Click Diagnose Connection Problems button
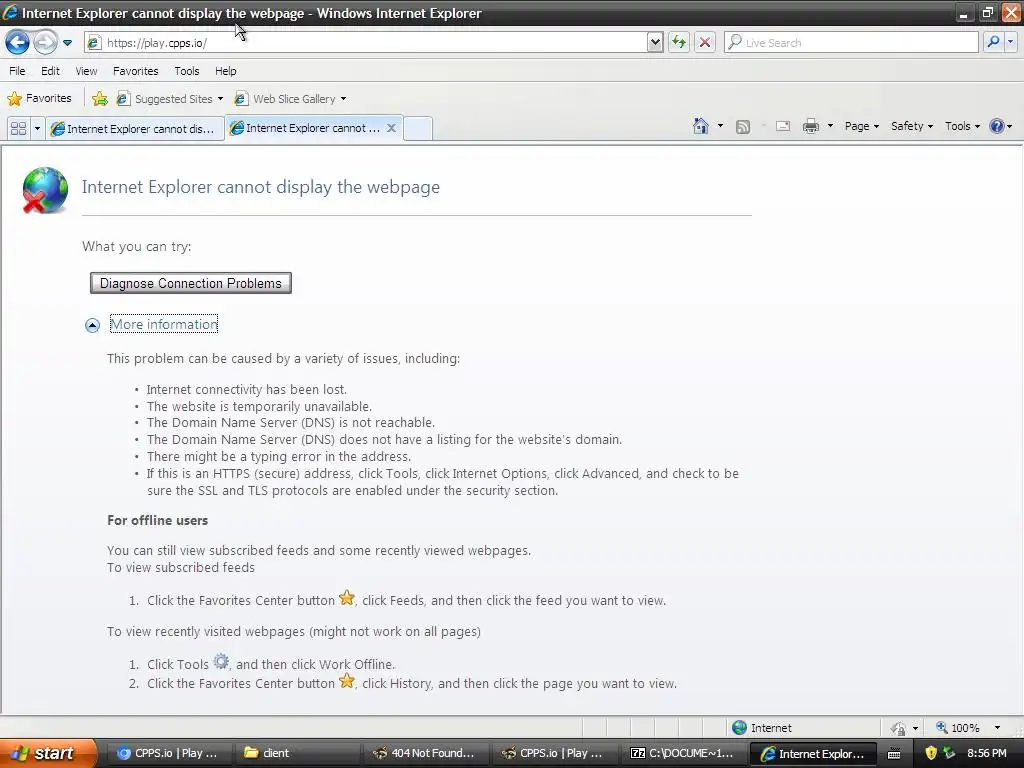The image size is (1024, 768). (191, 283)
